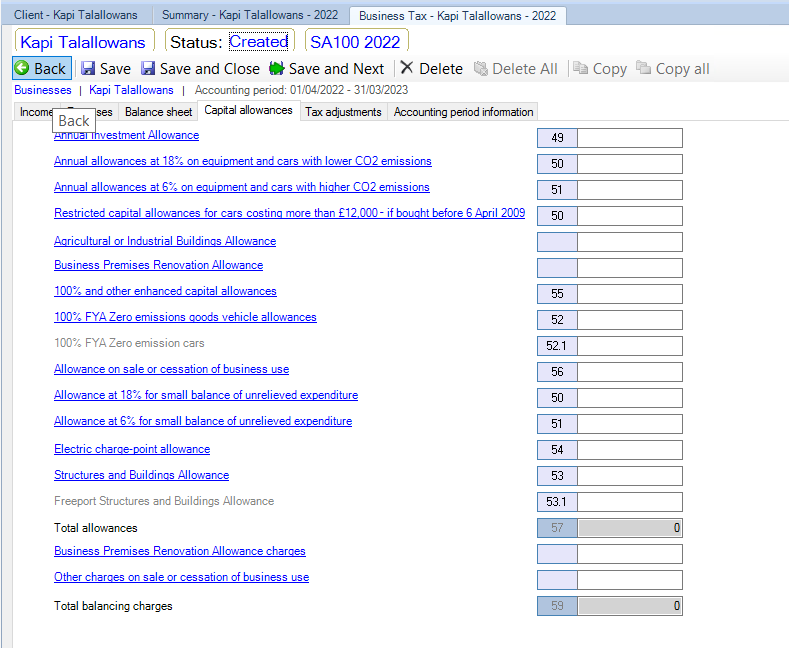Click input for Allowance at 6% small balance

pos(630,424)
